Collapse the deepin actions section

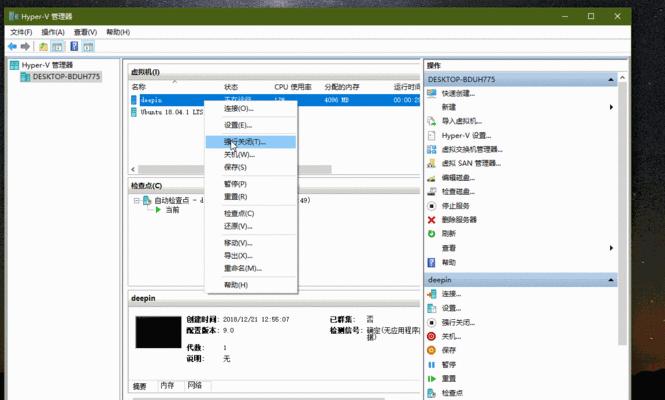611,280
